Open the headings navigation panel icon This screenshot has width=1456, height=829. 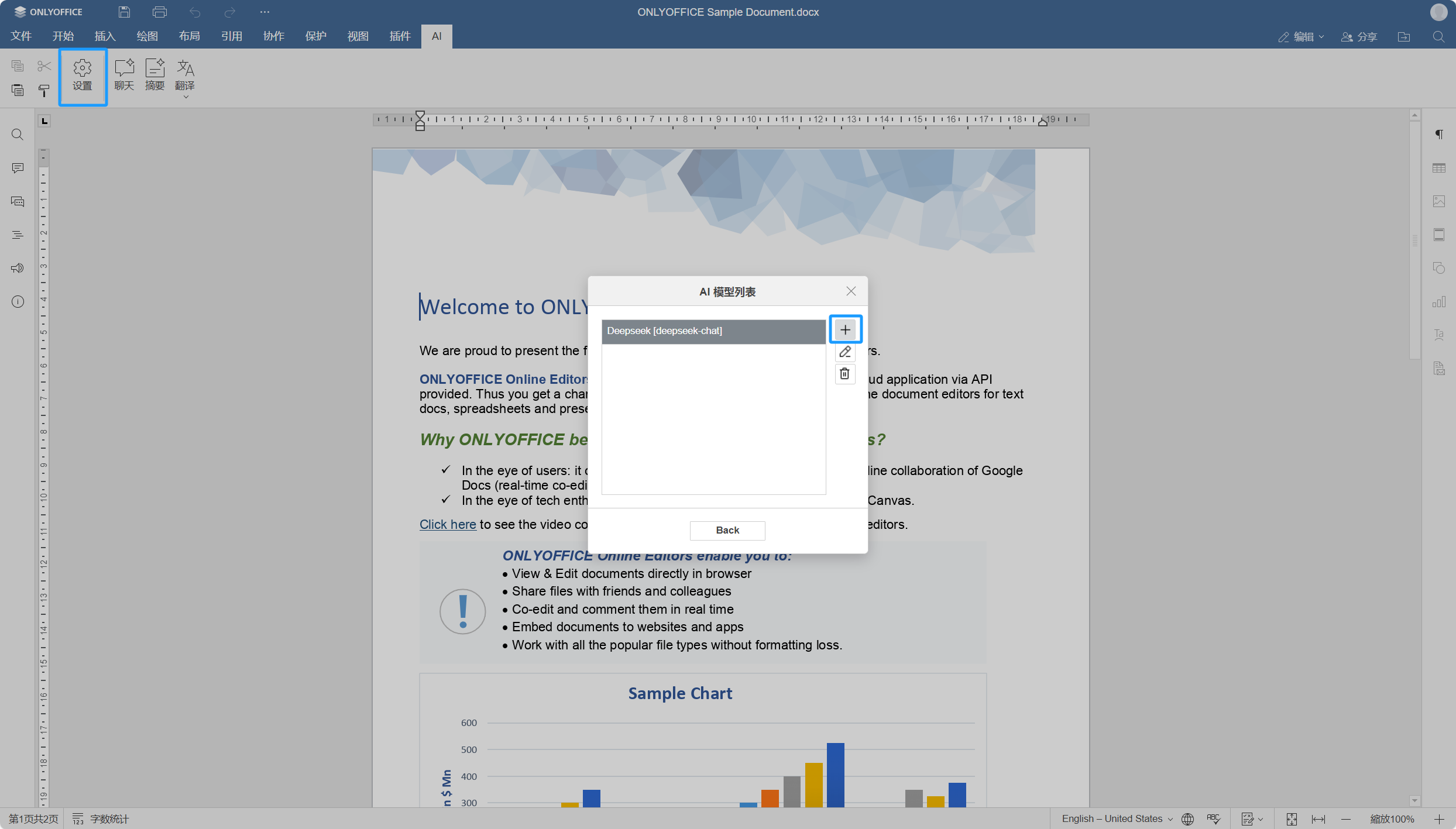[18, 235]
